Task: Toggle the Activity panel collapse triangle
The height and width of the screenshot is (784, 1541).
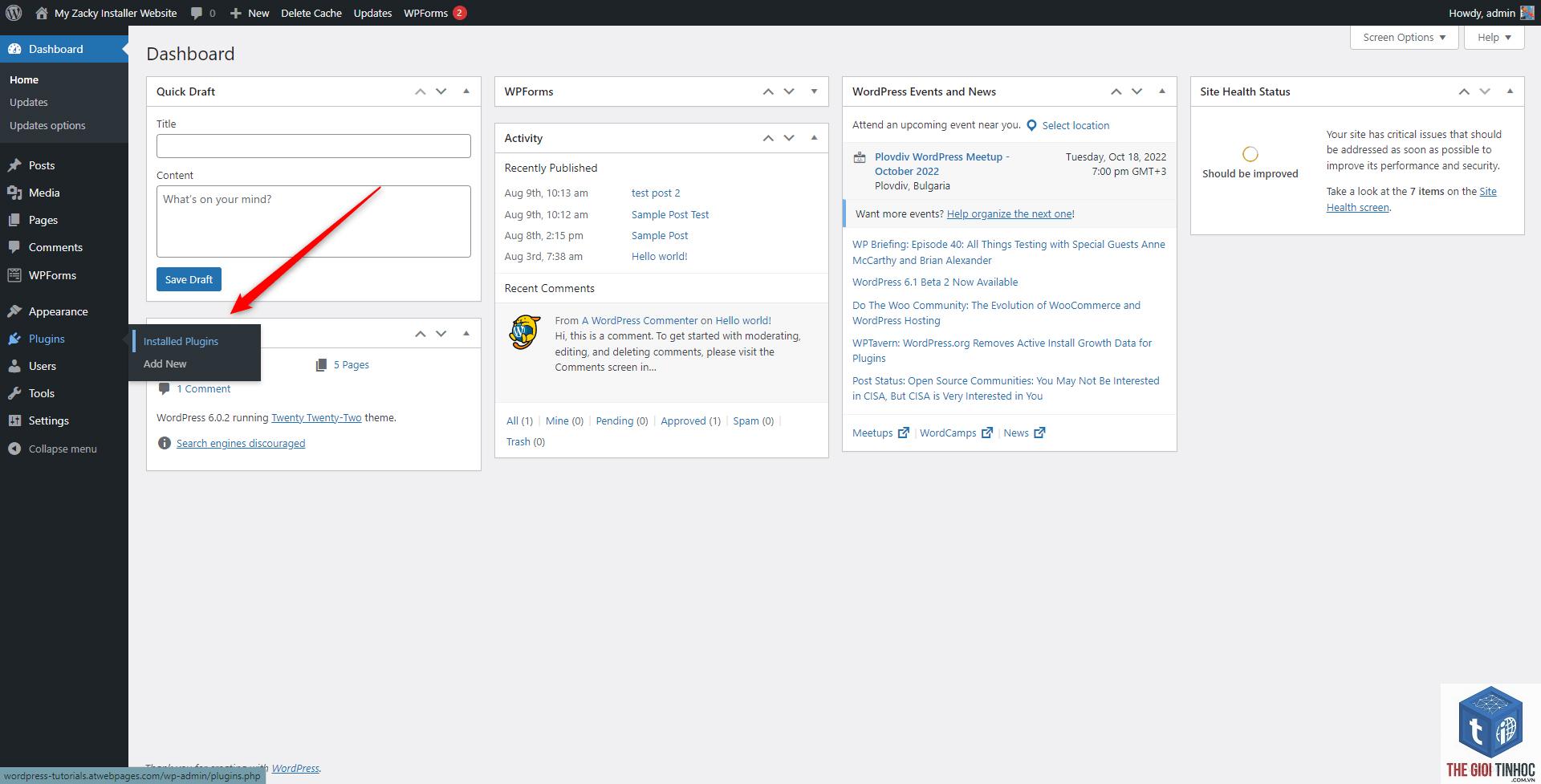Action: 814,138
